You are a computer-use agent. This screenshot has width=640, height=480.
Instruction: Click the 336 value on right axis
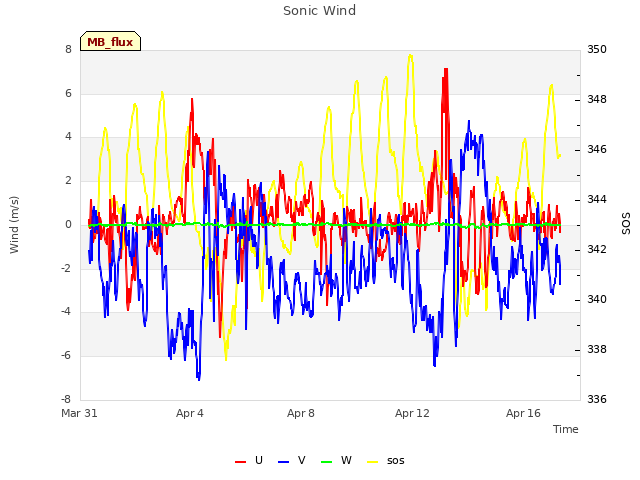[597, 399]
